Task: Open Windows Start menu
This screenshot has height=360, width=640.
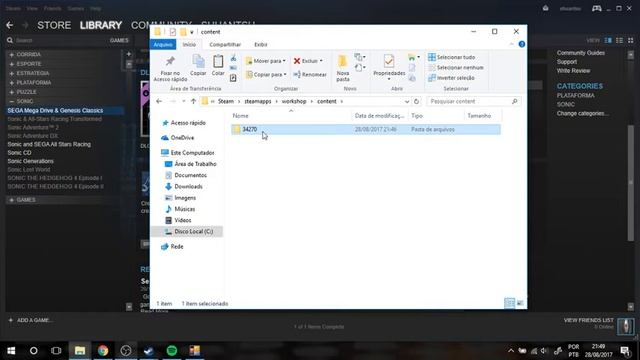Action: click(x=11, y=351)
